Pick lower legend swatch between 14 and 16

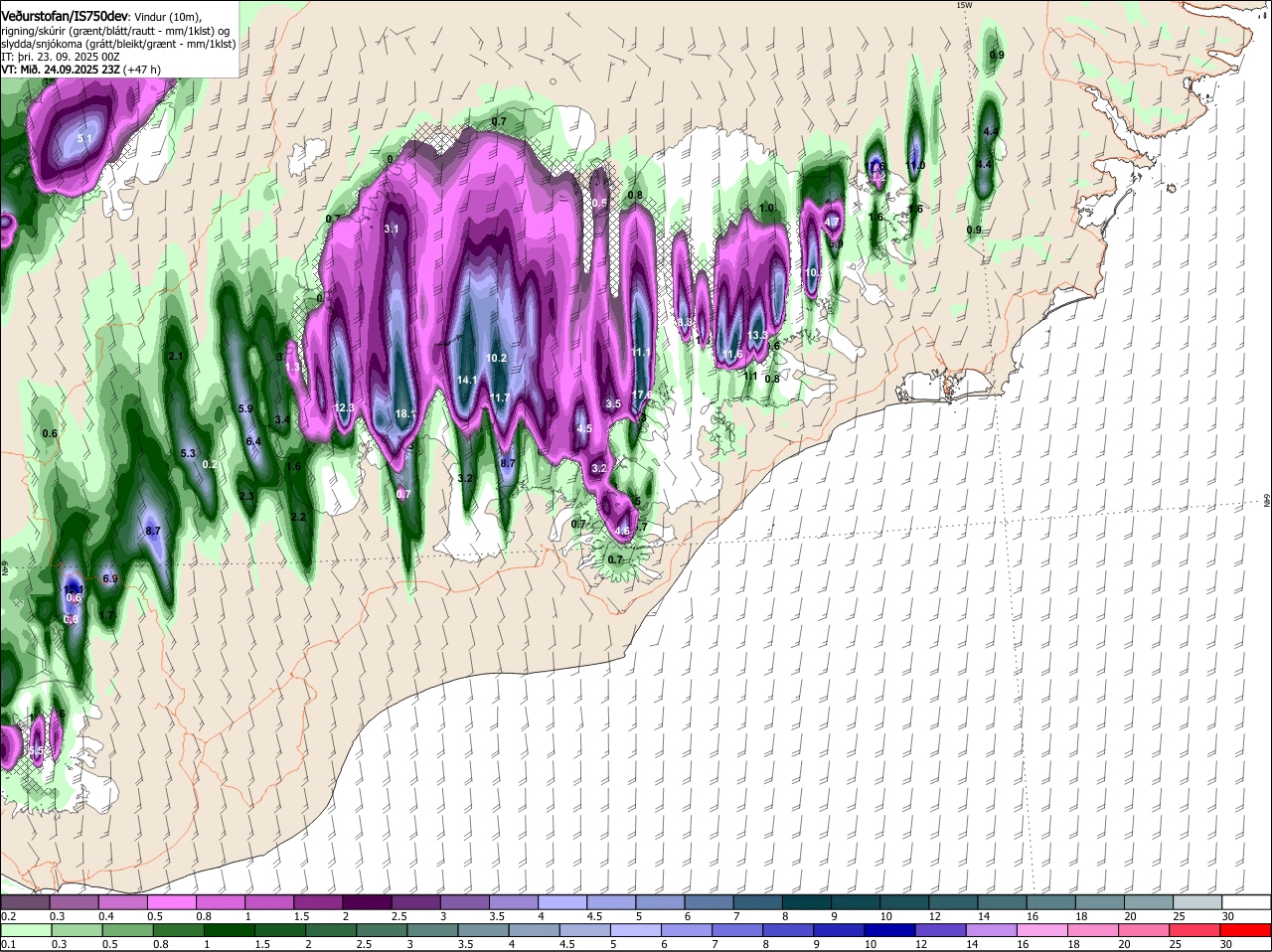pyautogui.click(x=991, y=930)
